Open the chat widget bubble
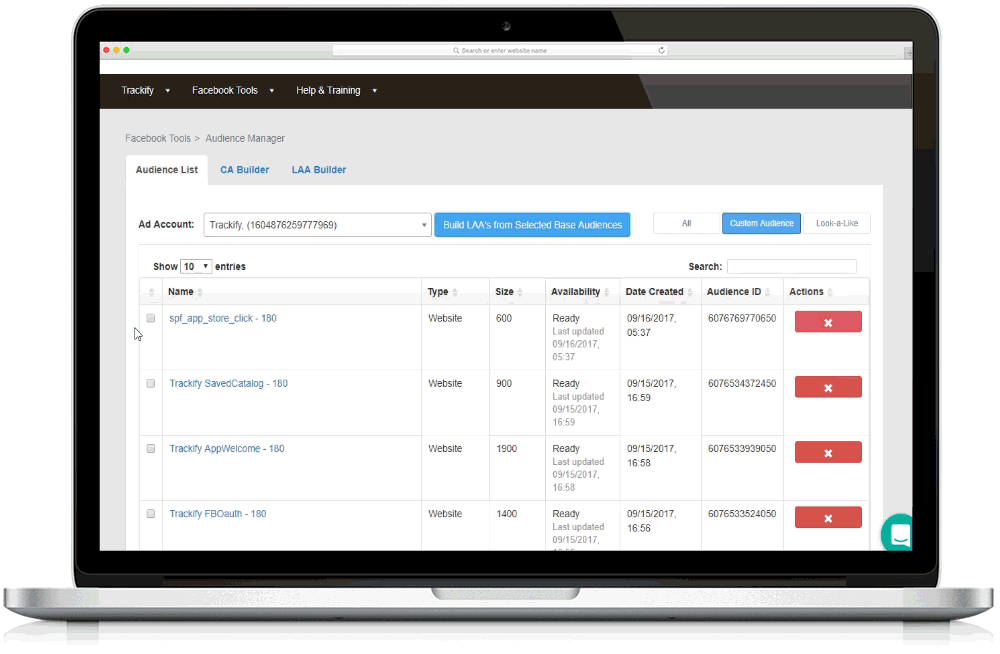Image resolution: width=1000 pixels, height=654 pixels. [897, 533]
